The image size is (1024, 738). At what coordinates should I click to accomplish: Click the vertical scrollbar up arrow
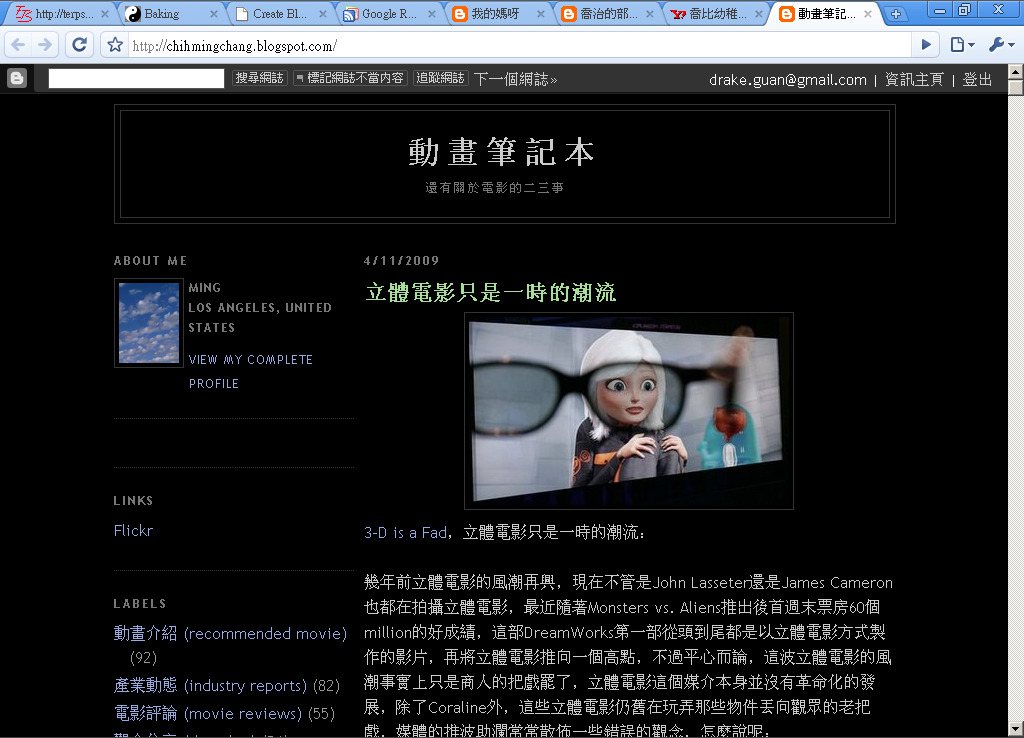[x=1016, y=71]
